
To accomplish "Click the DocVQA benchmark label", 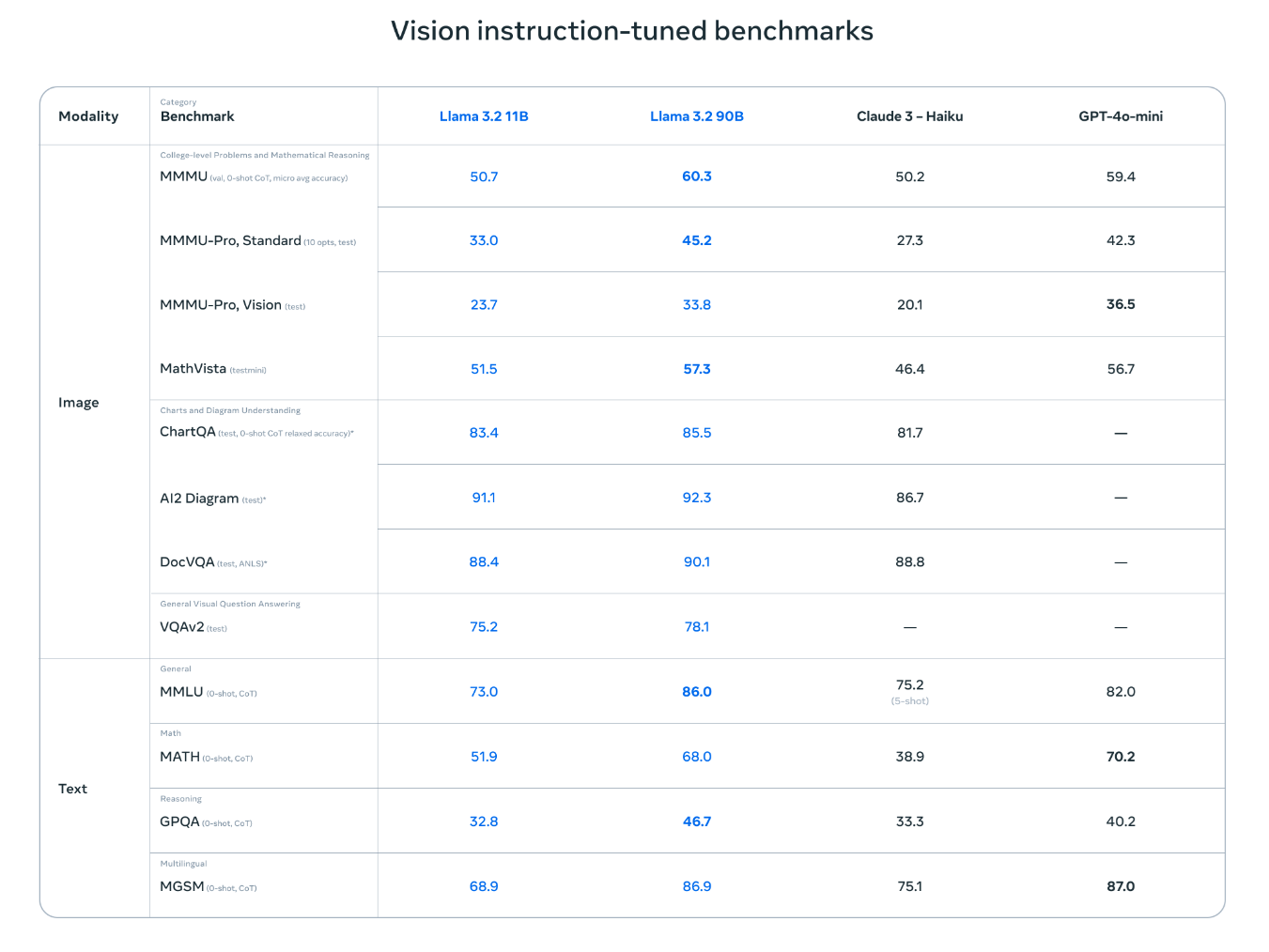I will [187, 562].
